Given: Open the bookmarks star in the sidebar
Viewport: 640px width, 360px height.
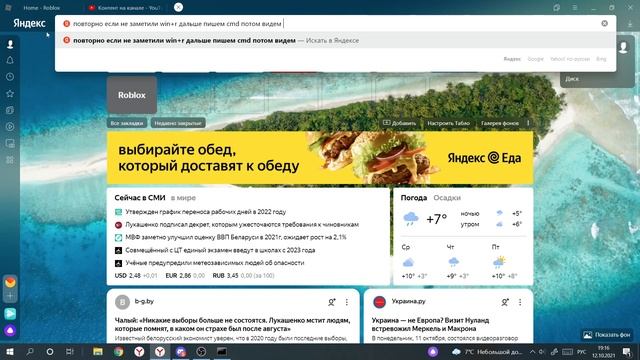Looking at the screenshot, I should point(10,93).
